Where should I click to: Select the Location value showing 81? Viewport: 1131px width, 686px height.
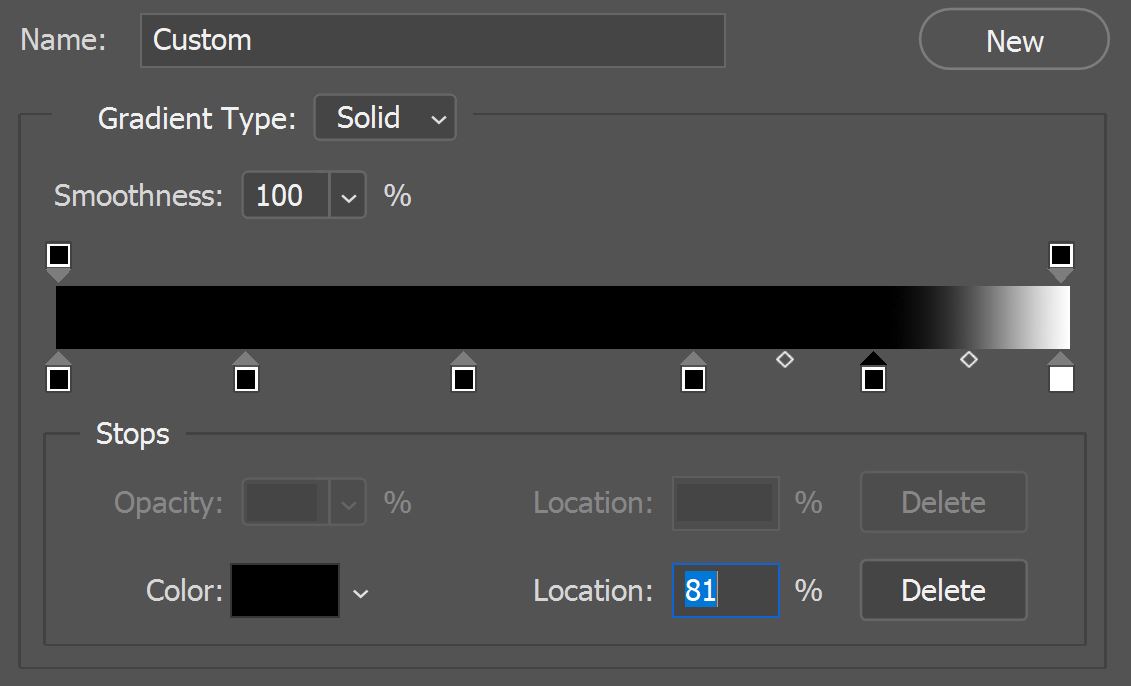[x=725, y=590]
